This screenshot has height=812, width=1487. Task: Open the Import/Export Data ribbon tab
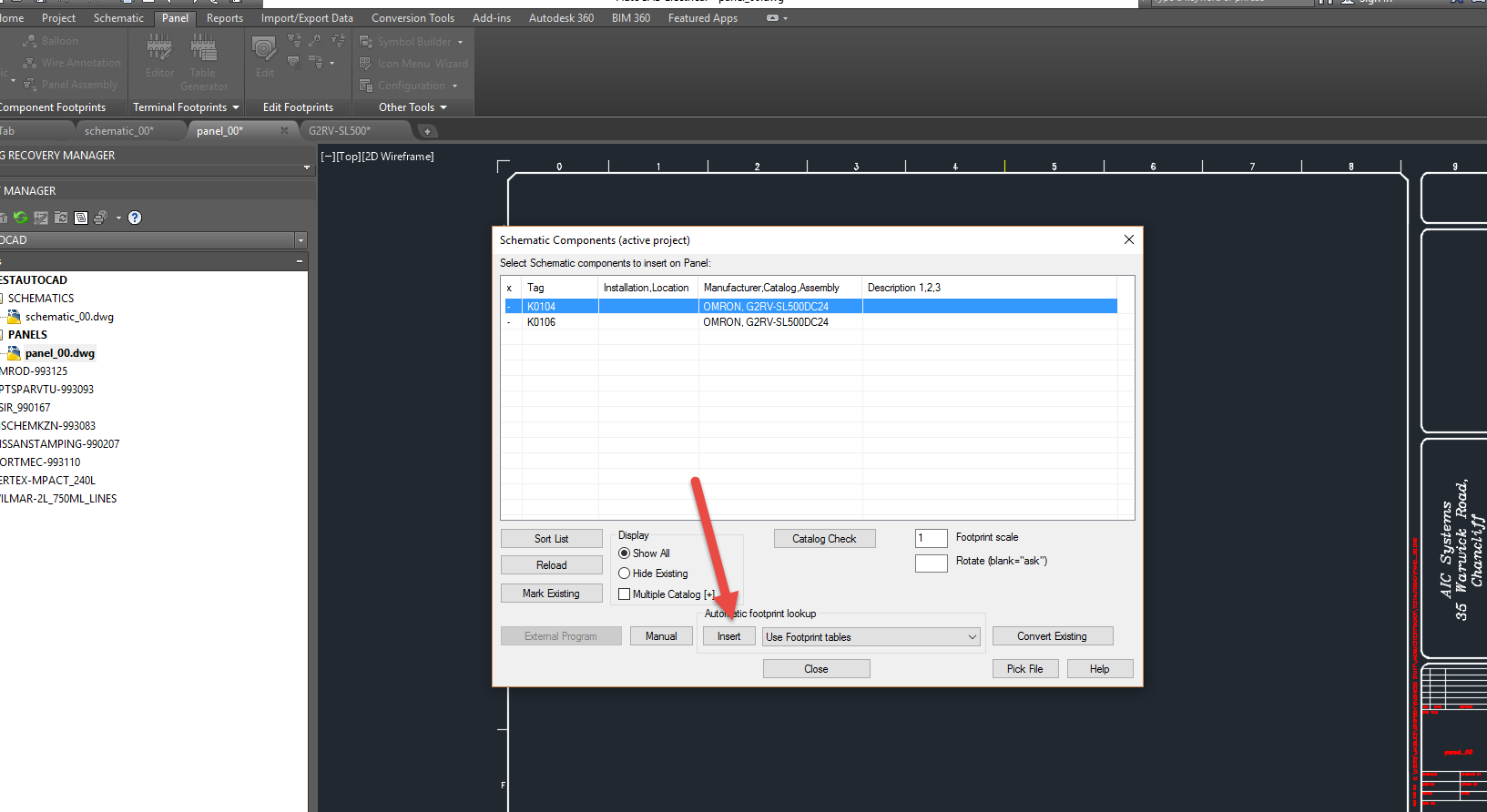(x=307, y=18)
